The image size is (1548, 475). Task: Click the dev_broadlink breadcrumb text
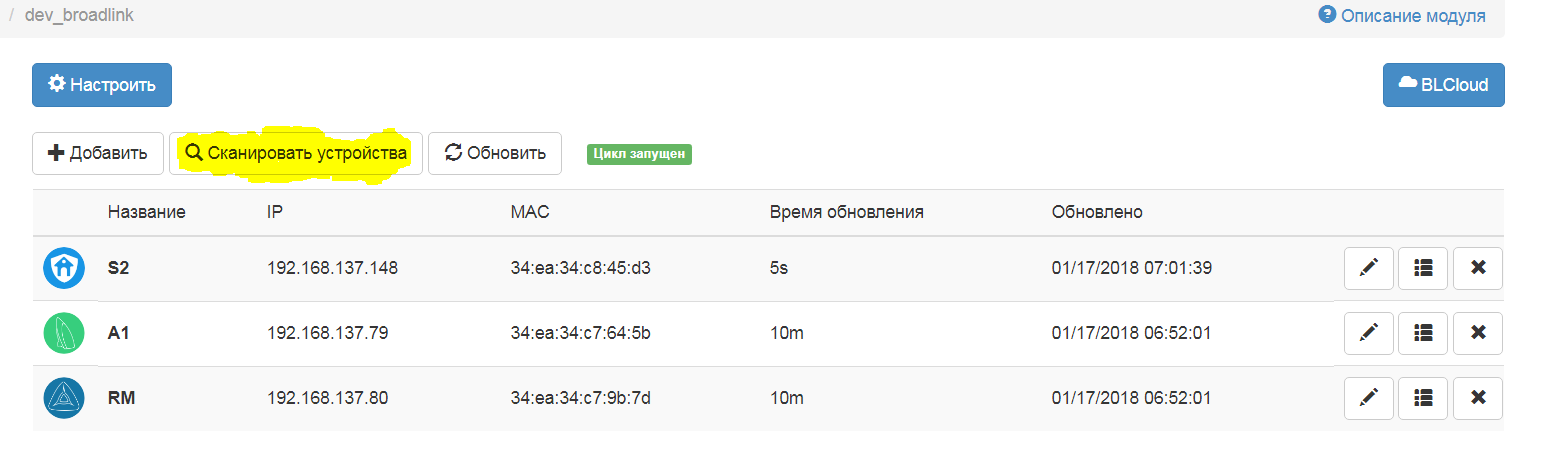tap(79, 16)
